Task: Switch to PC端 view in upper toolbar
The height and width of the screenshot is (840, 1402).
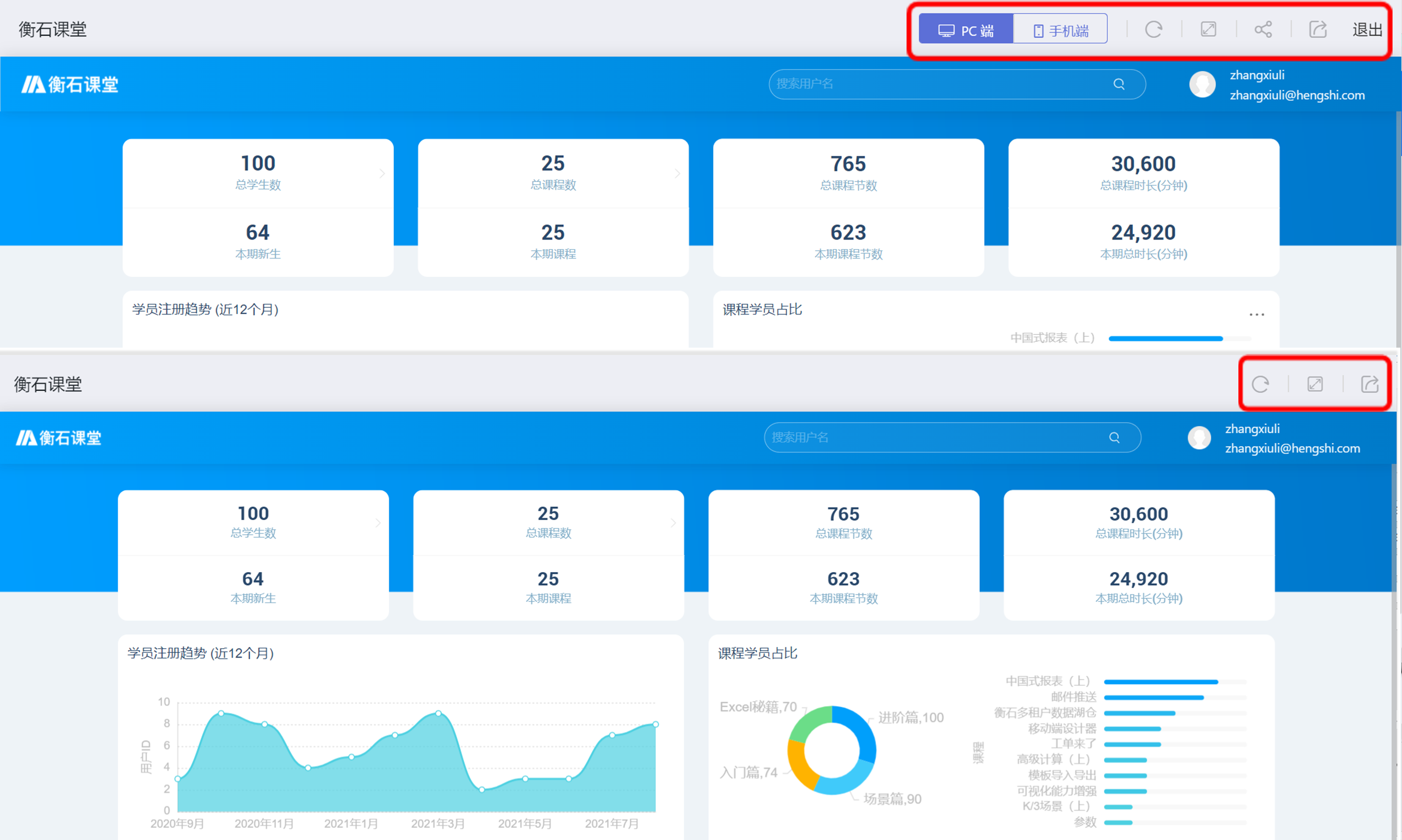Action: 966,30
